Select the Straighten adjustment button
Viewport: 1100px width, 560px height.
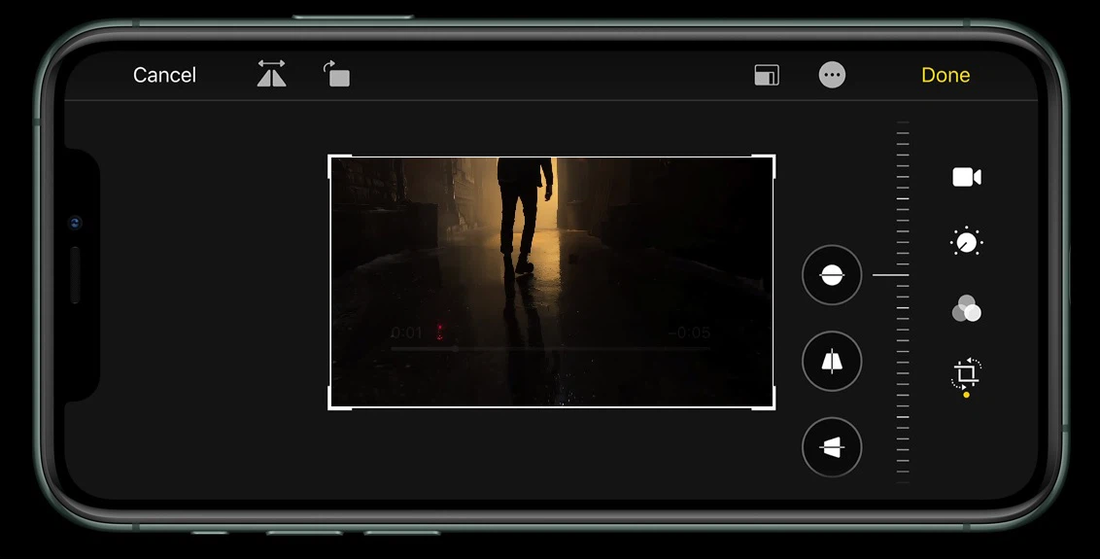832,275
